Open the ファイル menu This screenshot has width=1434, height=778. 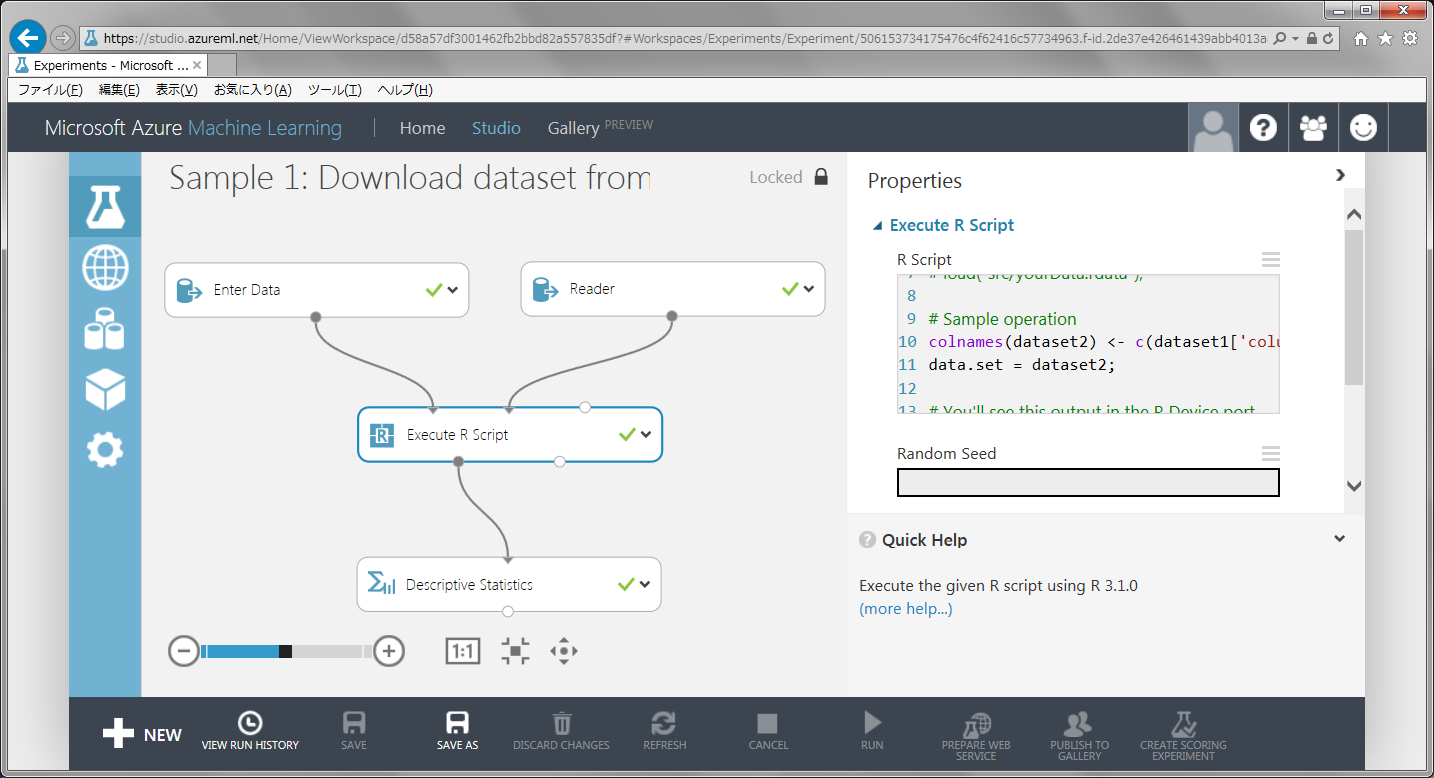coord(50,90)
